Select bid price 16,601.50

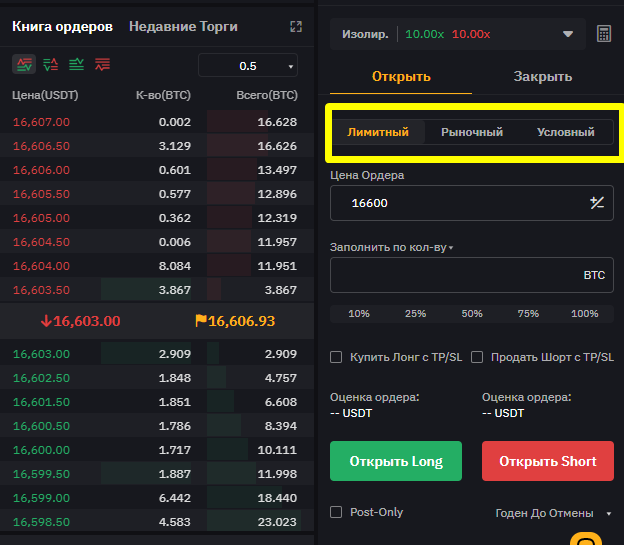point(41,402)
